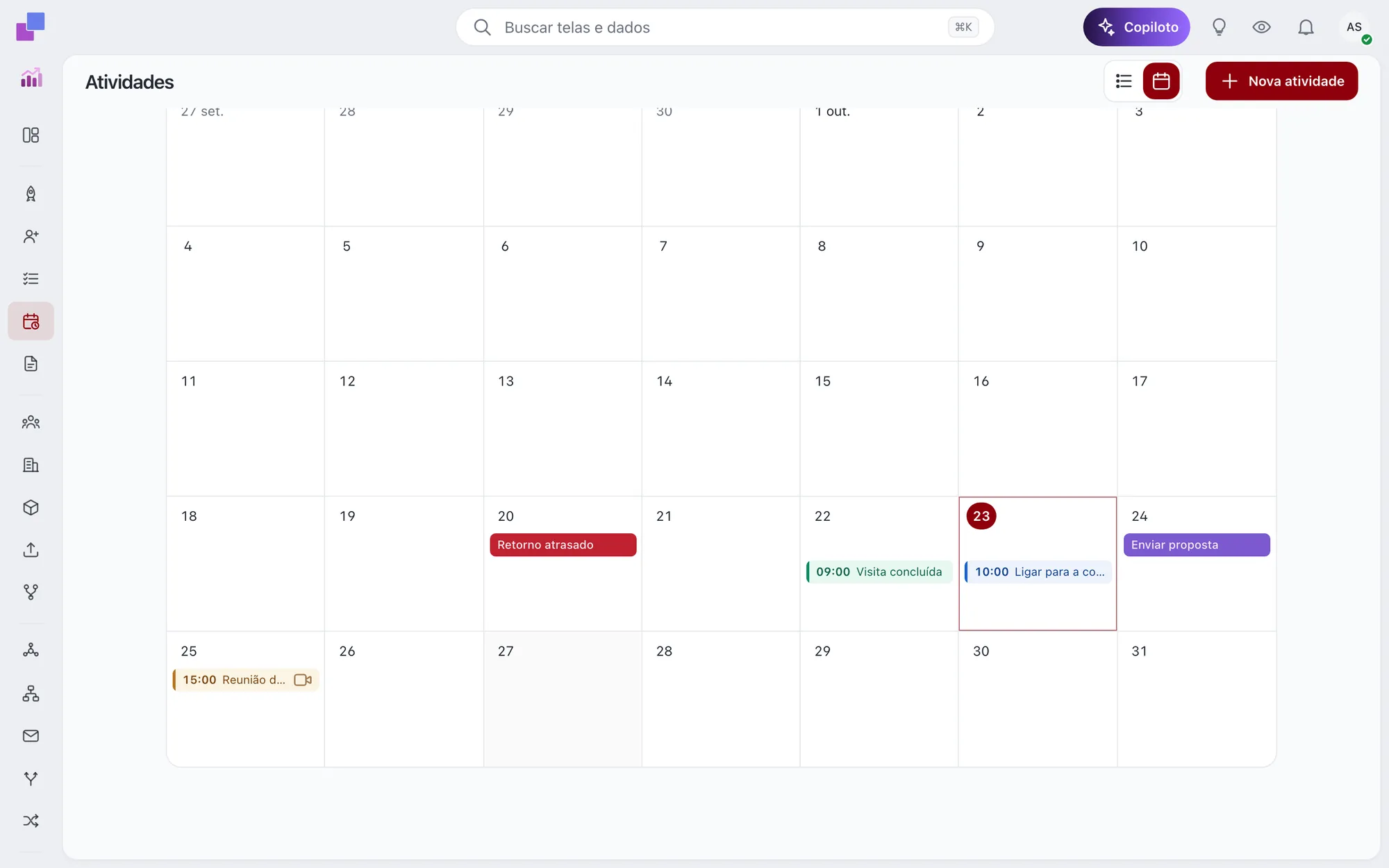Switch to list view of activities
Viewport: 1389px width, 868px height.
pyautogui.click(x=1124, y=81)
